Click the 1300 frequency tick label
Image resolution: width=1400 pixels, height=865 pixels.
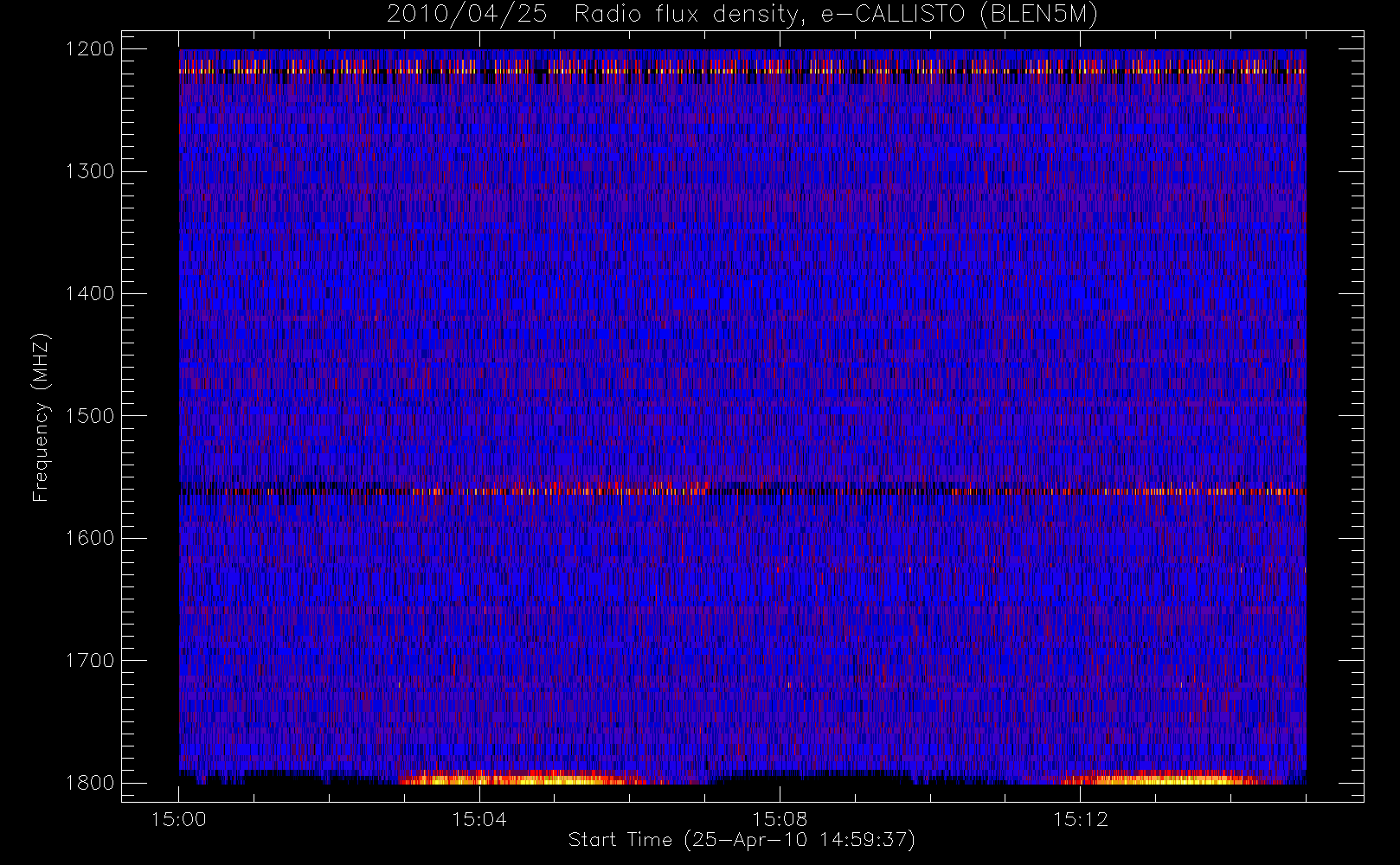(90, 171)
